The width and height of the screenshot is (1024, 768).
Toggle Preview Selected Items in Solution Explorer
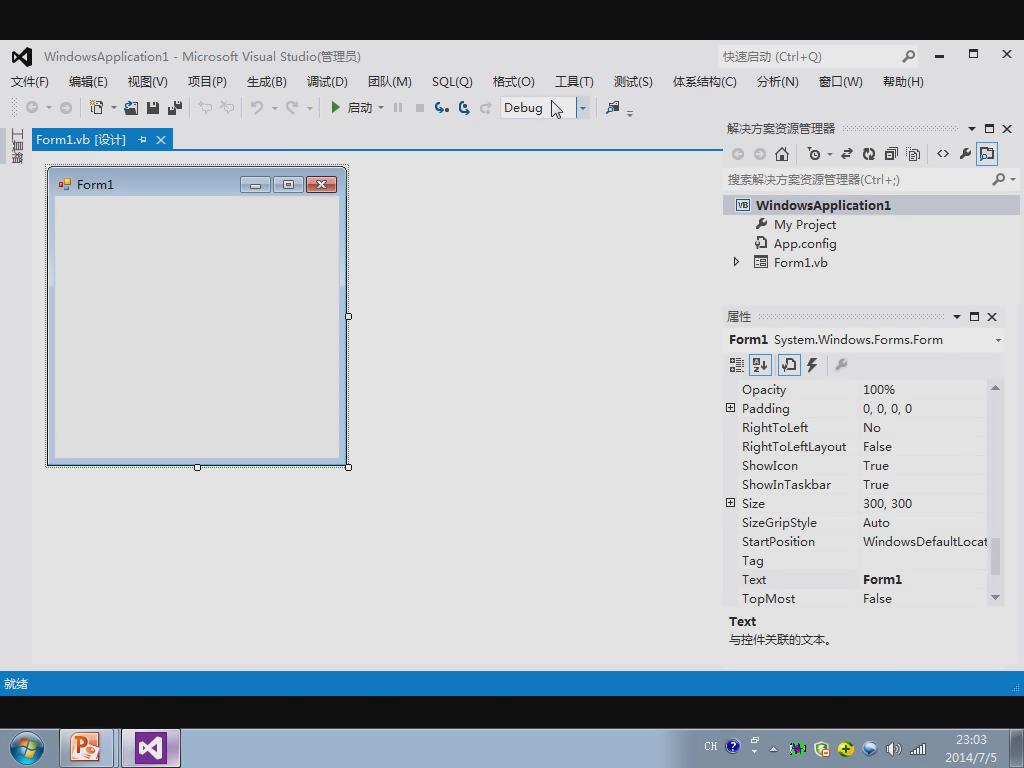tap(987, 154)
